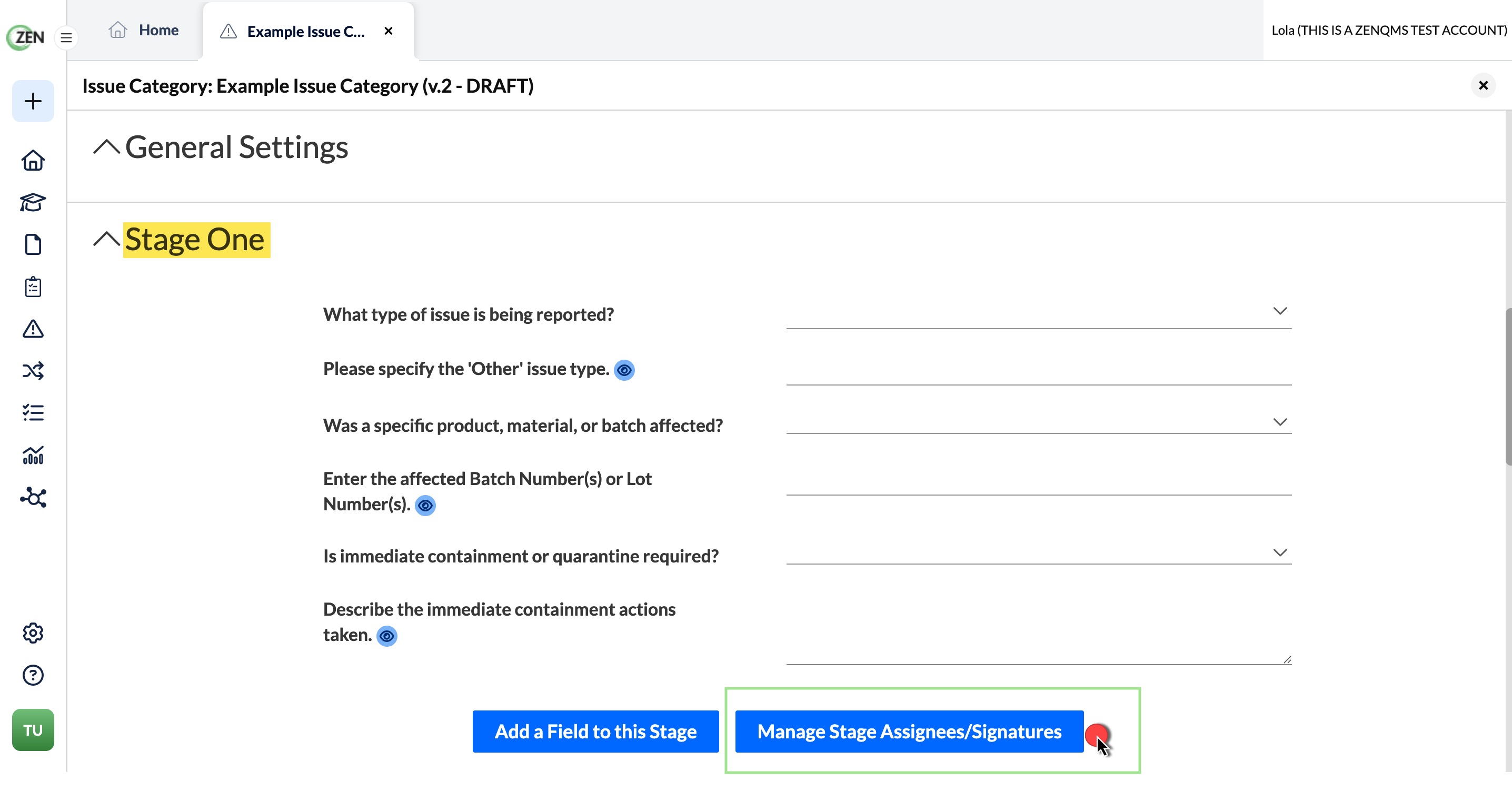Toggle the hamburger sidebar menu button
Viewport: 1512px width, 810px height.
pyautogui.click(x=66, y=37)
